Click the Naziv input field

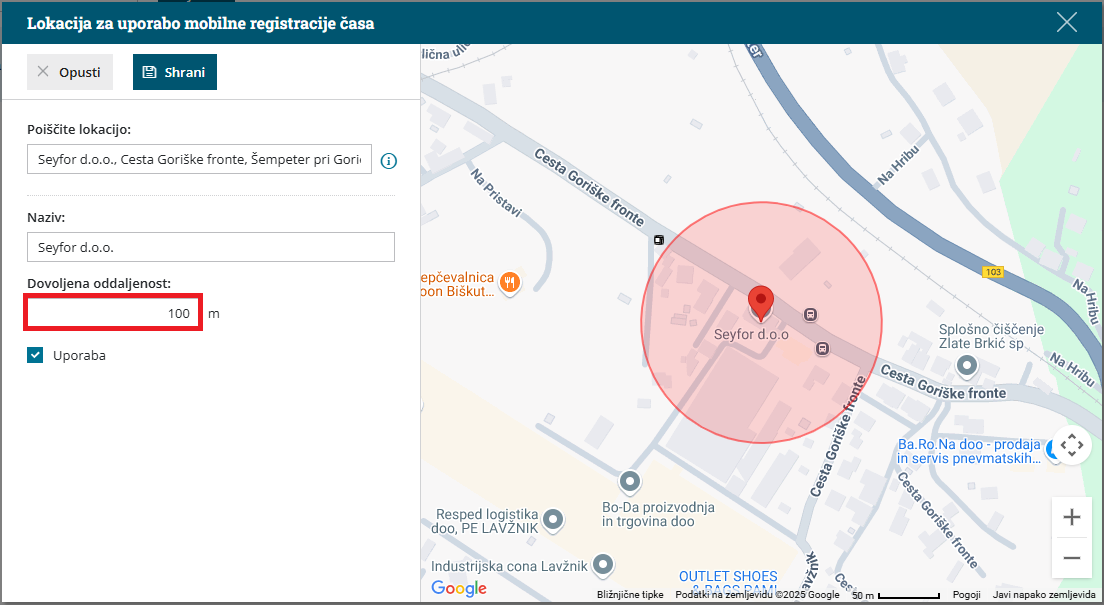tap(211, 247)
